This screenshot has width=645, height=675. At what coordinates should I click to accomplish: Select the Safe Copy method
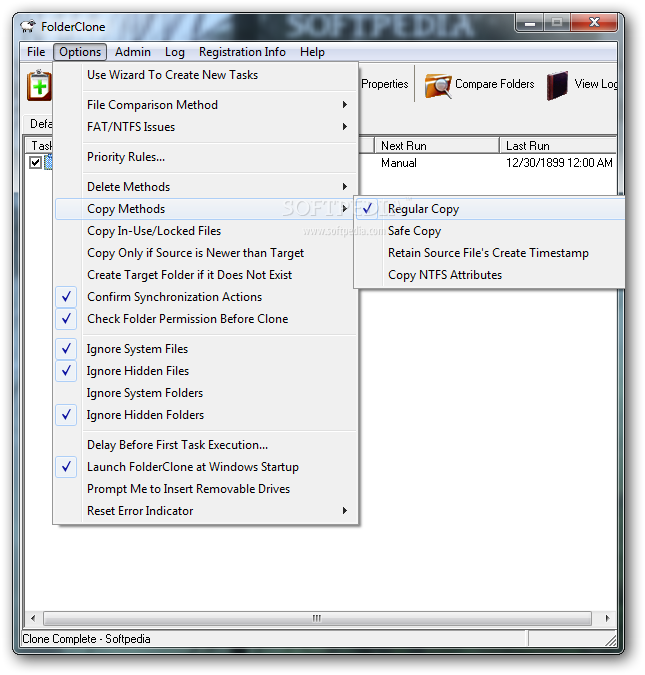click(x=490, y=231)
